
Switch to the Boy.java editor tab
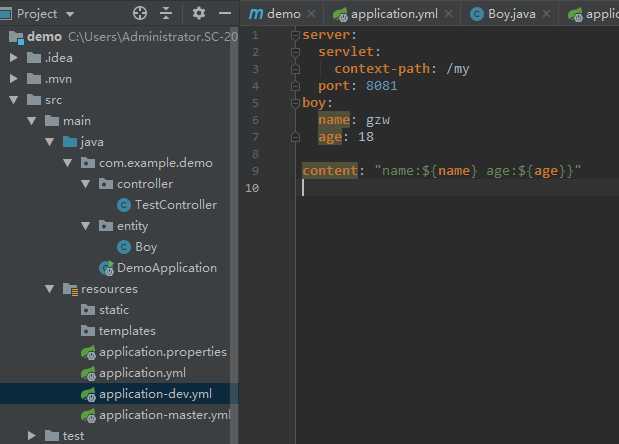[x=512, y=14]
